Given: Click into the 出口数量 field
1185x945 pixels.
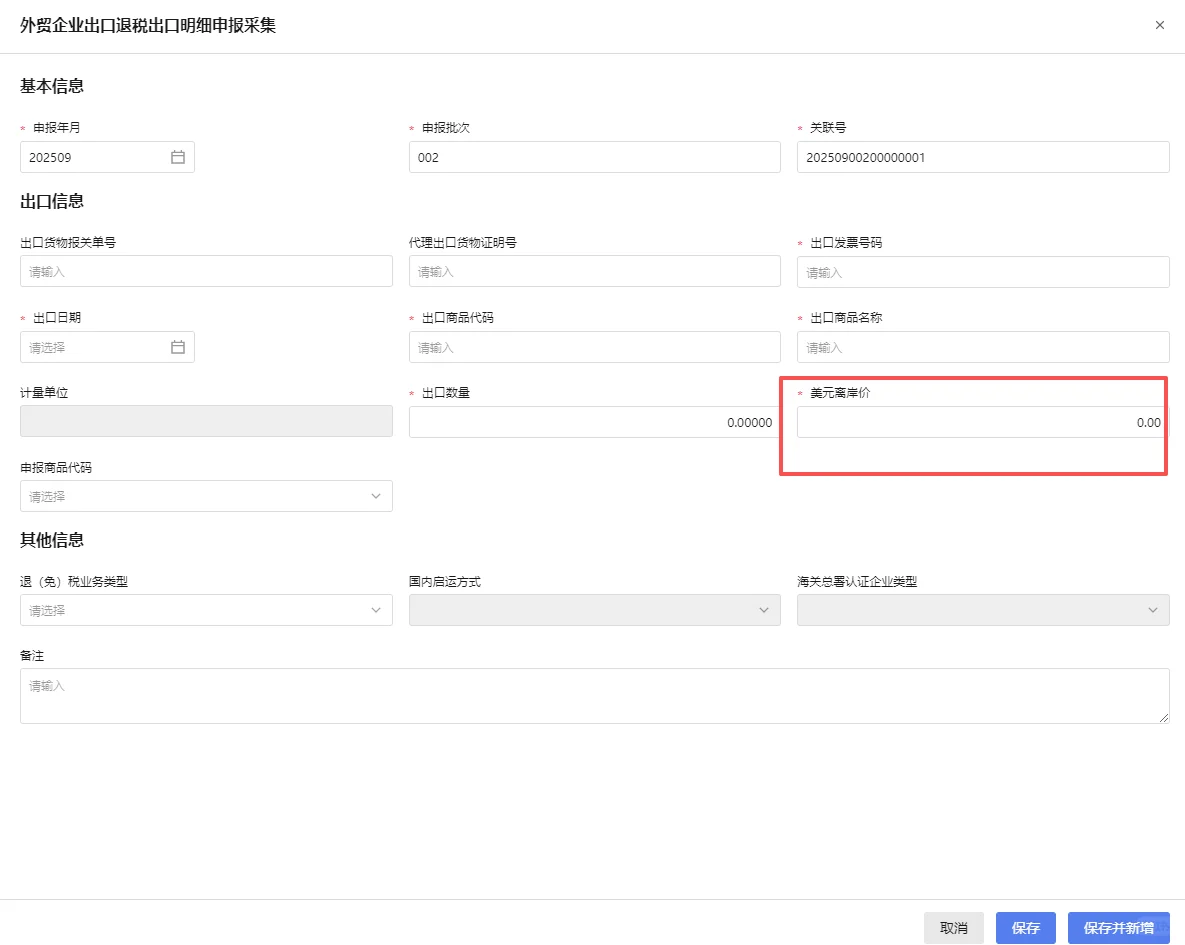Looking at the screenshot, I should click(x=594, y=422).
